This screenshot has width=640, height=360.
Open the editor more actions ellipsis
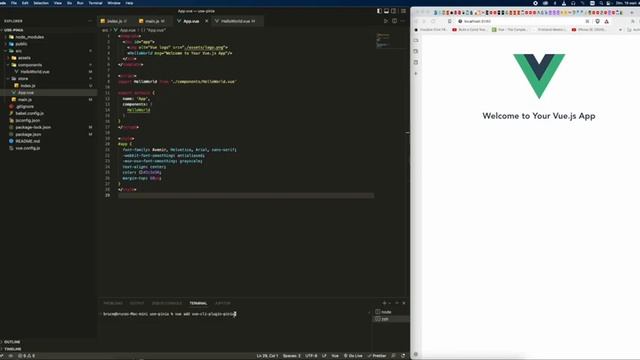(x=403, y=21)
